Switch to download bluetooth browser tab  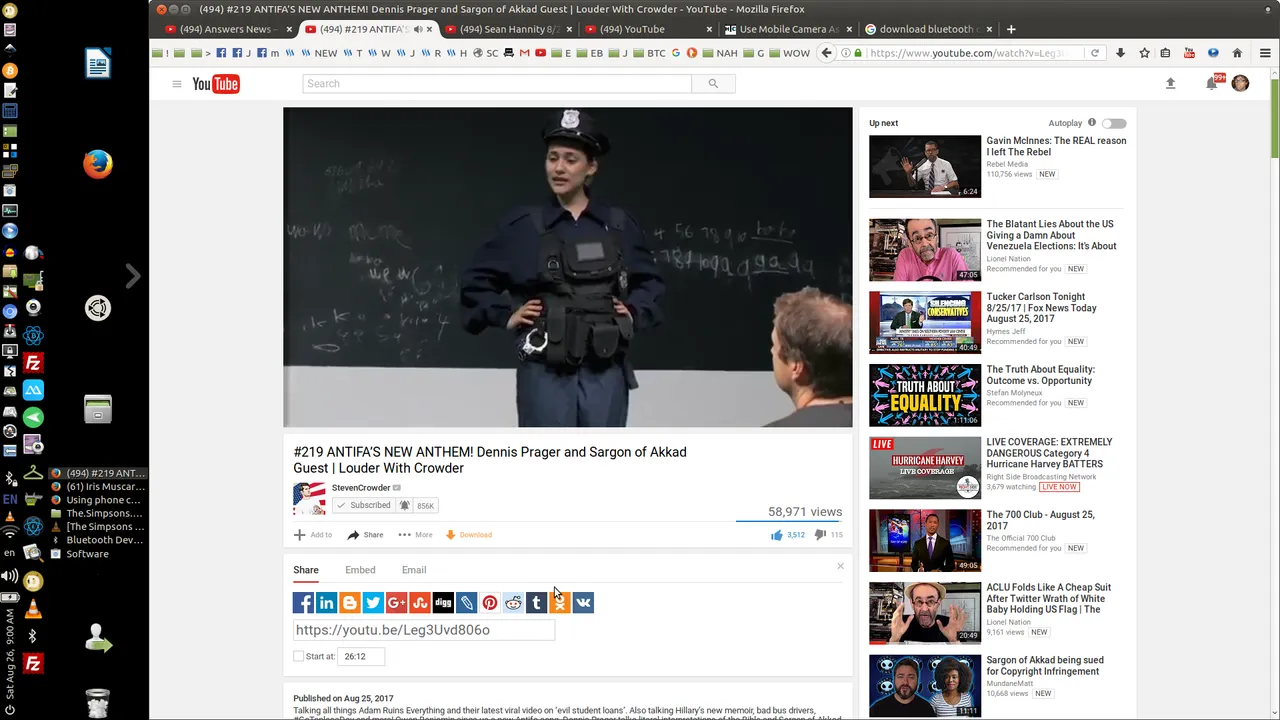pyautogui.click(x=927, y=29)
